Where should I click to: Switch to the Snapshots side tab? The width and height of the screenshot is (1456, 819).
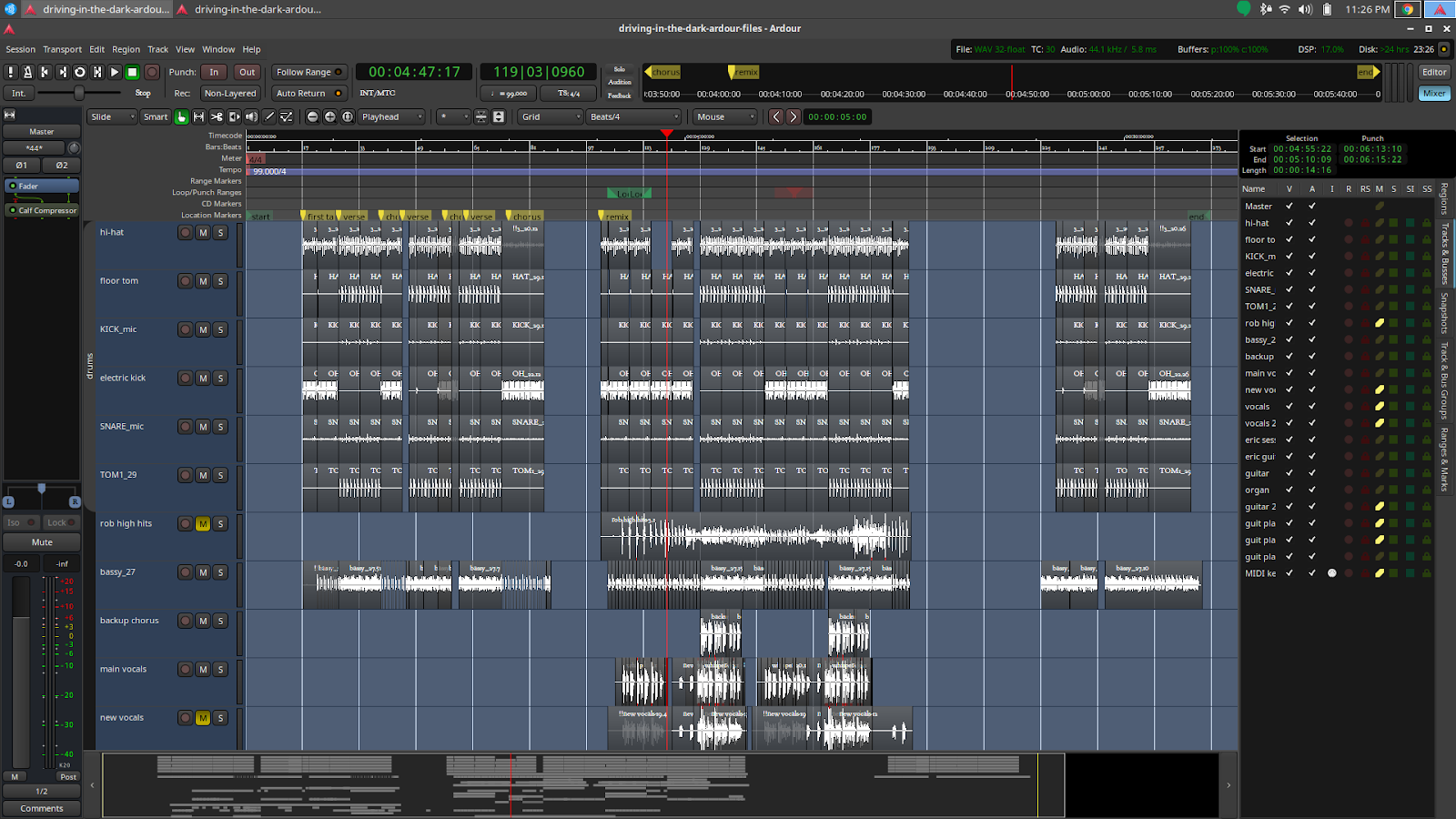pyautogui.click(x=1444, y=312)
